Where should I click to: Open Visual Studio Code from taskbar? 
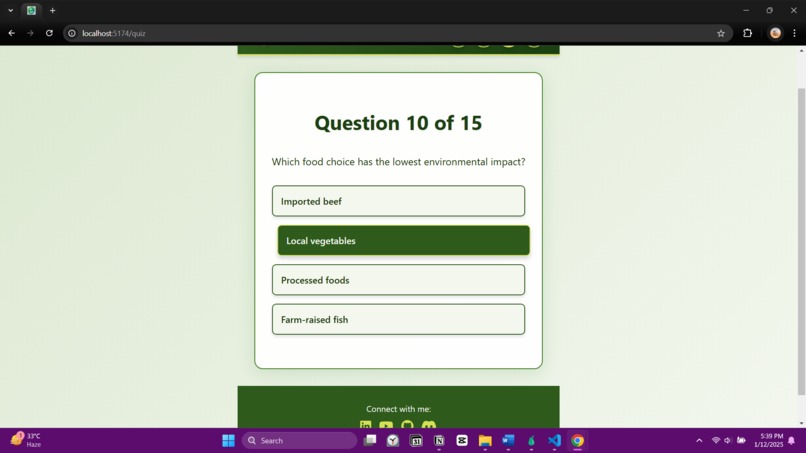click(555, 441)
